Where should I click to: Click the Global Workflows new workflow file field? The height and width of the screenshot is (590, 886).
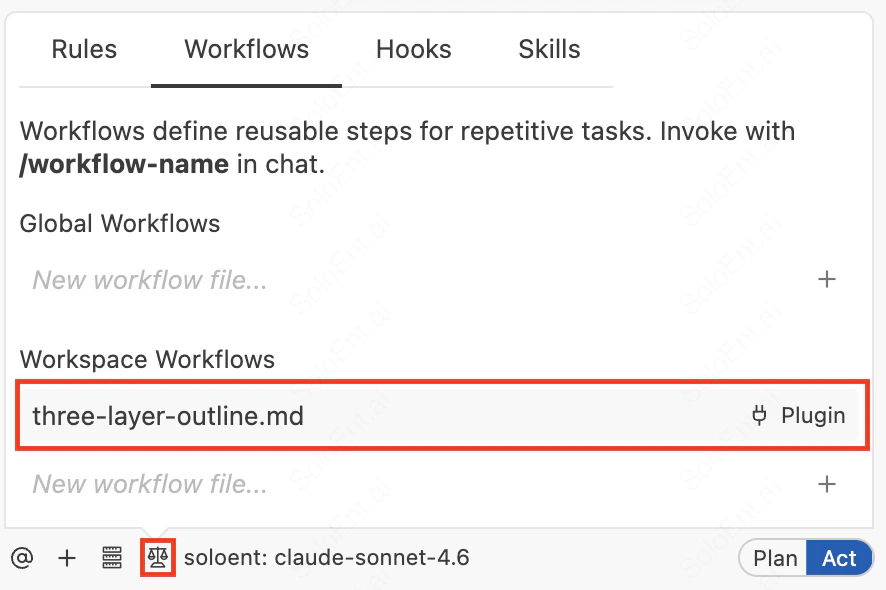(x=149, y=280)
